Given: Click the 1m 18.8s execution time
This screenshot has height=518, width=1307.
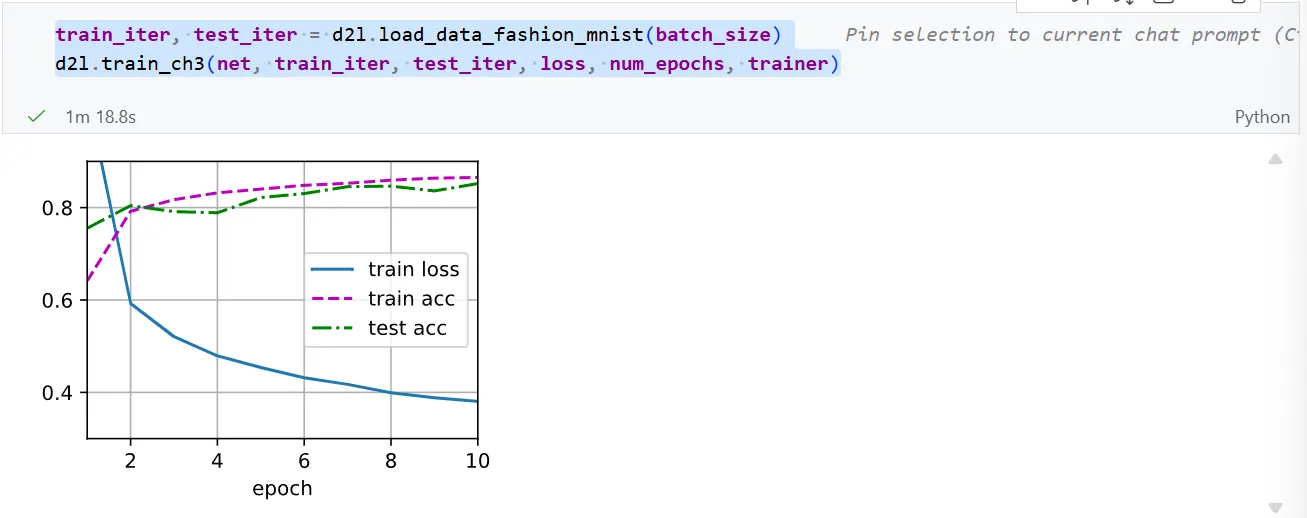Looking at the screenshot, I should point(100,117).
